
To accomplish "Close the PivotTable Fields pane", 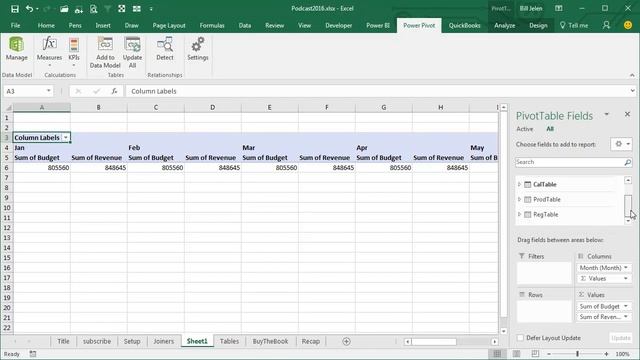I will (627, 114).
